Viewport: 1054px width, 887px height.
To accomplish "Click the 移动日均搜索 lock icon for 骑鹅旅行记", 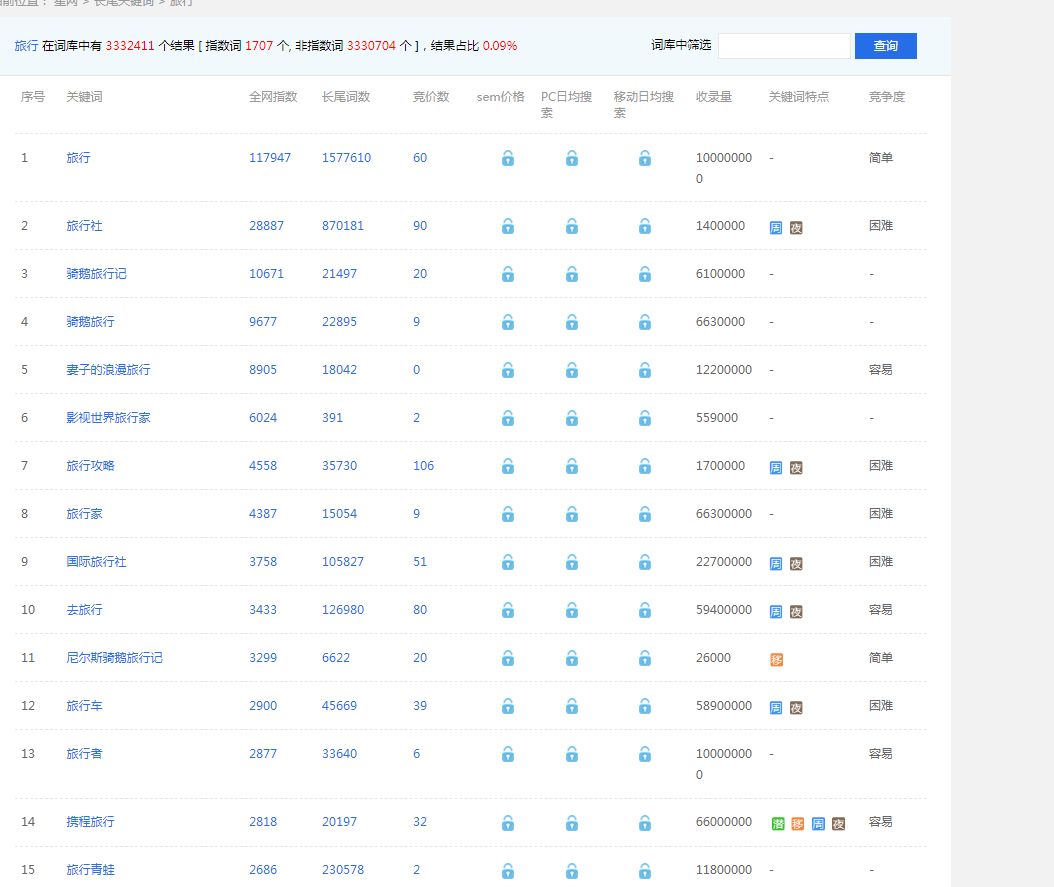I will (x=645, y=274).
